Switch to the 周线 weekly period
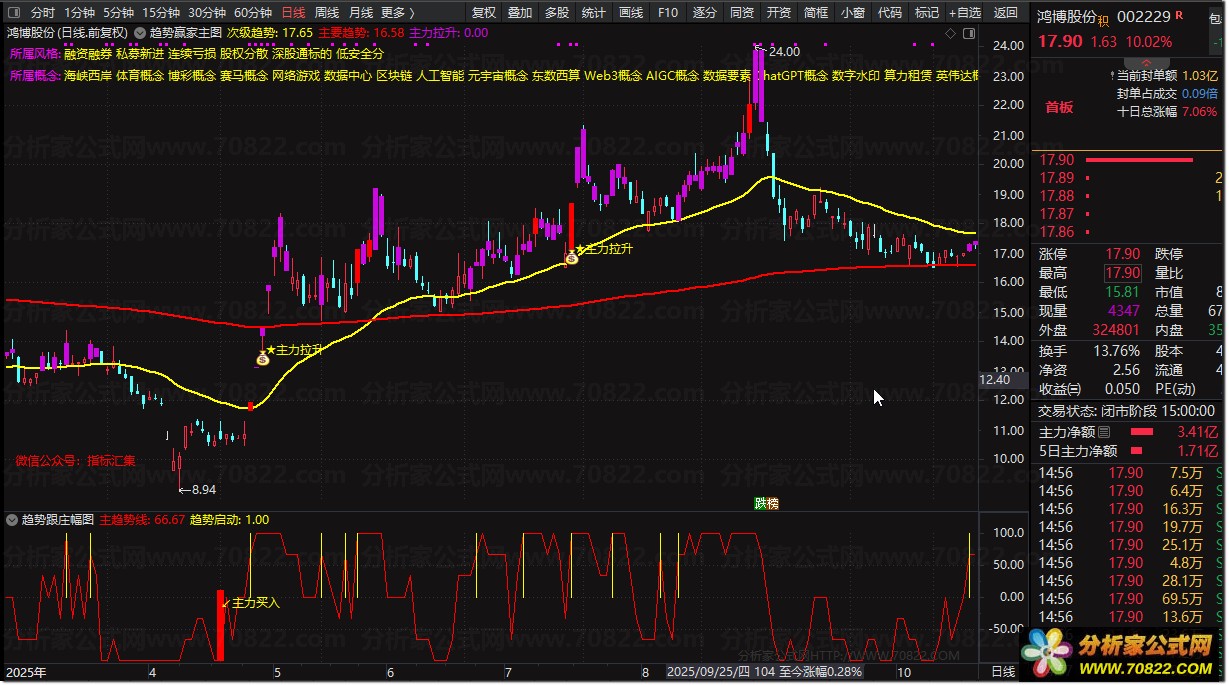The height and width of the screenshot is (685, 1229). point(327,13)
